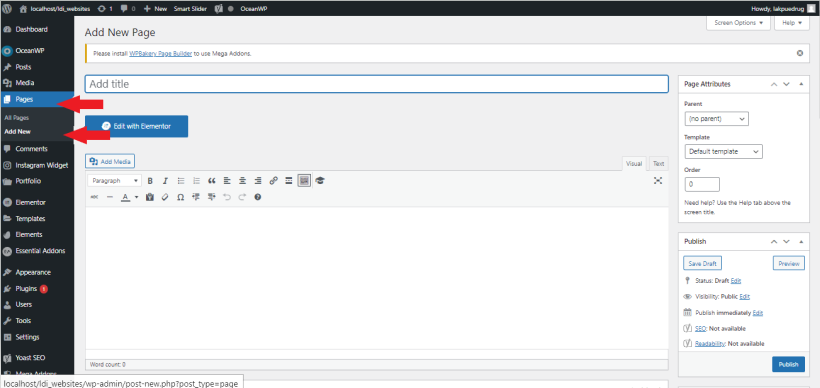Pick text color with A swatch

point(126,197)
